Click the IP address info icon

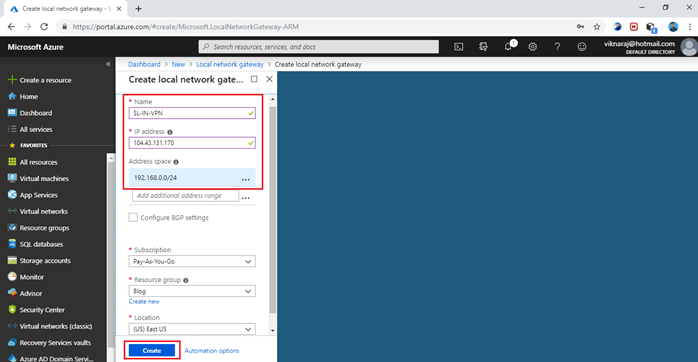pyautogui.click(x=170, y=132)
